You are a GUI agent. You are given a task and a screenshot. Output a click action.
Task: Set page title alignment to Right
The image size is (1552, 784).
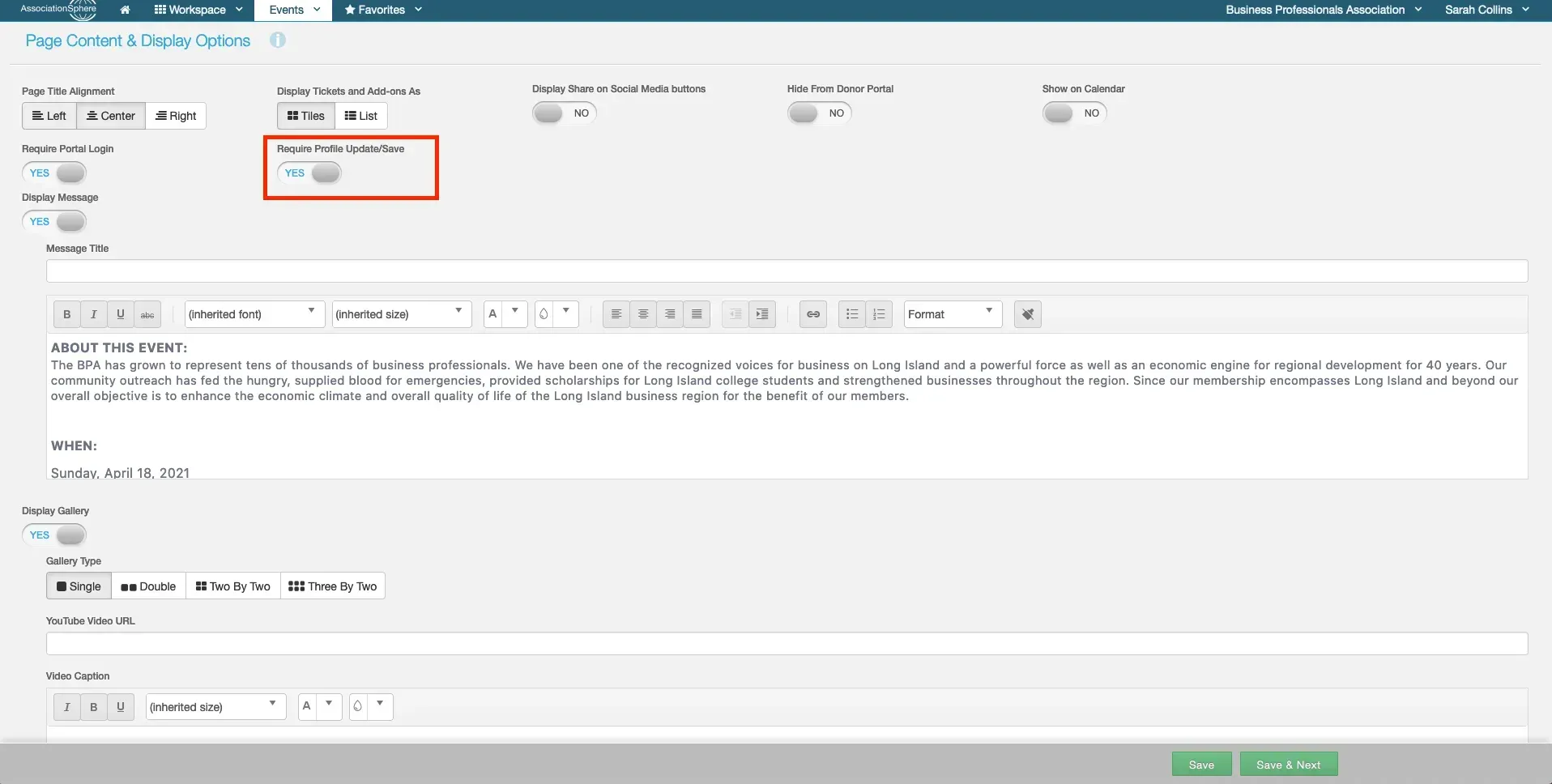point(176,116)
